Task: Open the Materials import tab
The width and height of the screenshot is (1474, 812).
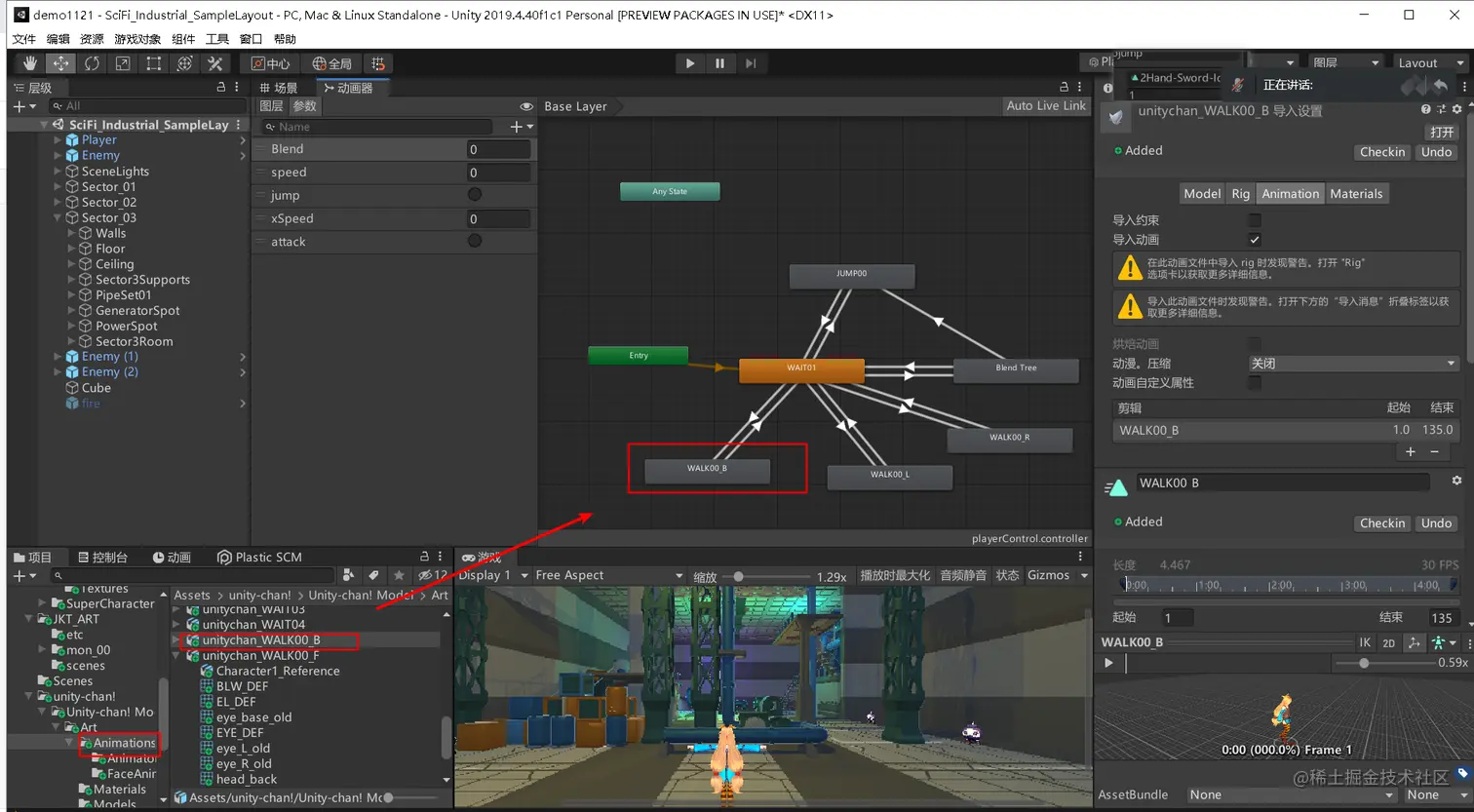Action: click(x=1356, y=194)
